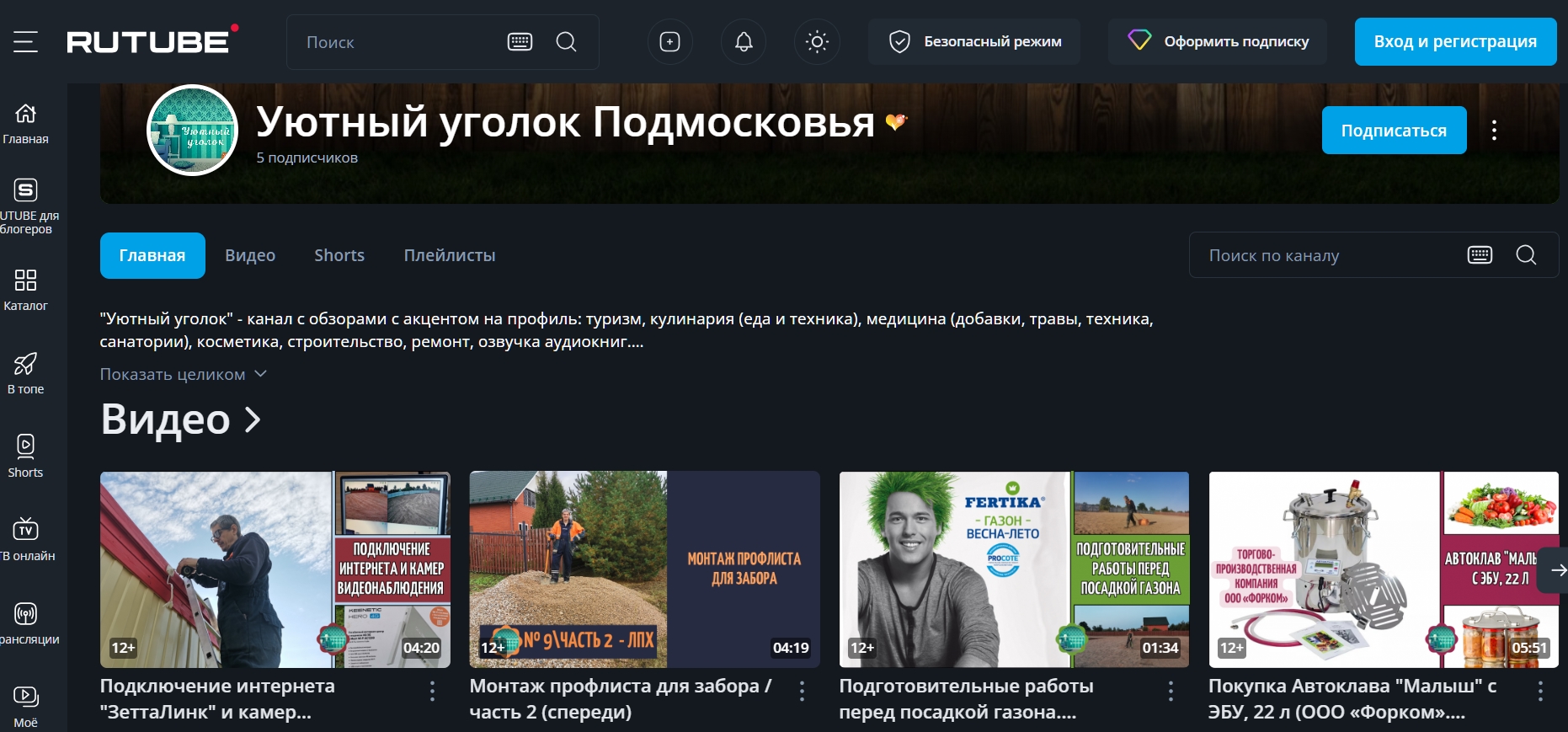Click the upload video plus icon
Screen dimensions: 1568x732
[669, 41]
